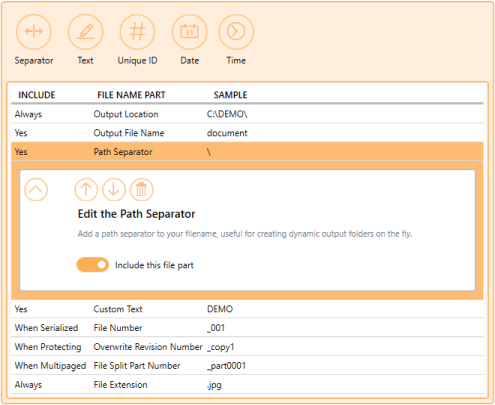Click the When Protecting include cell

pyautogui.click(x=48, y=347)
